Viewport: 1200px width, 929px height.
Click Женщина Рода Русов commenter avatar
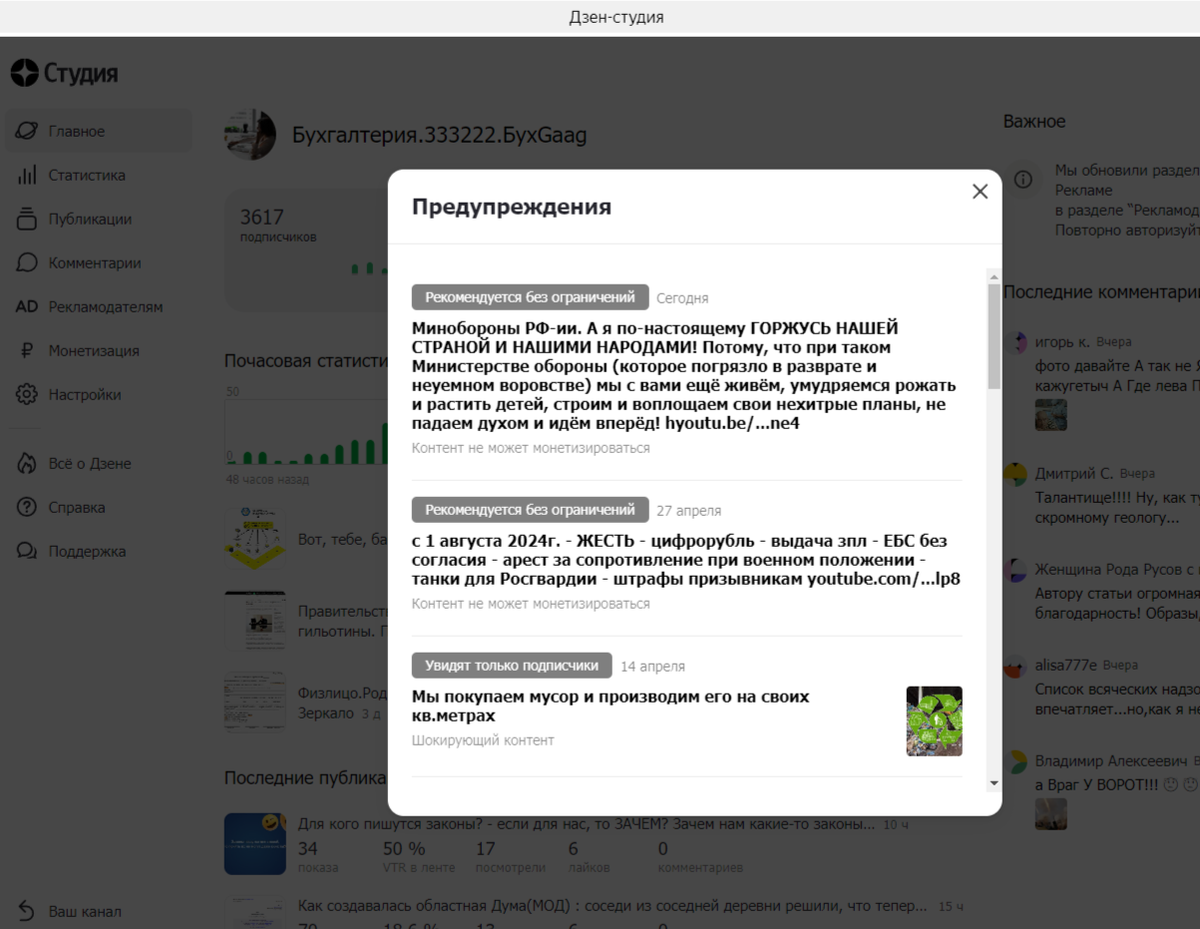(x=1016, y=570)
